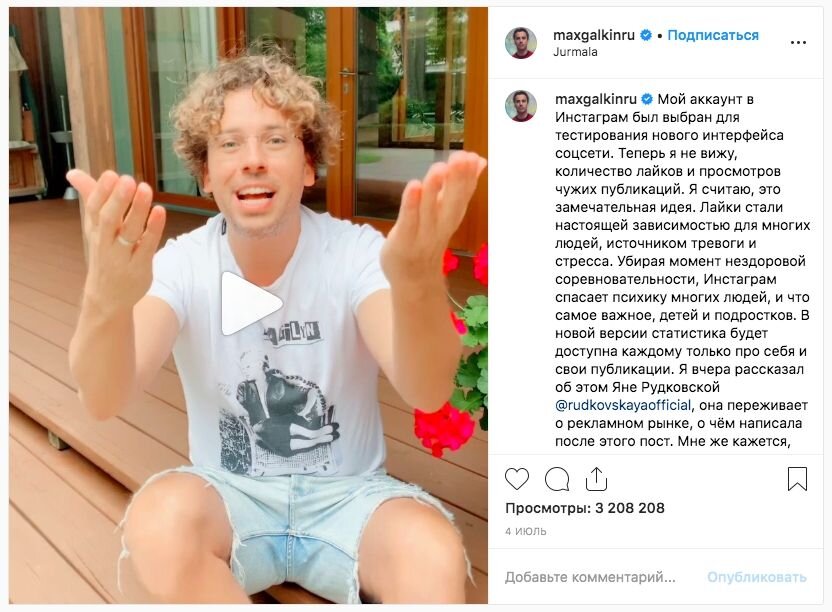832x612 pixels.
Task: Click the caption text beginning Мой аккаунт
Action: click(683, 270)
